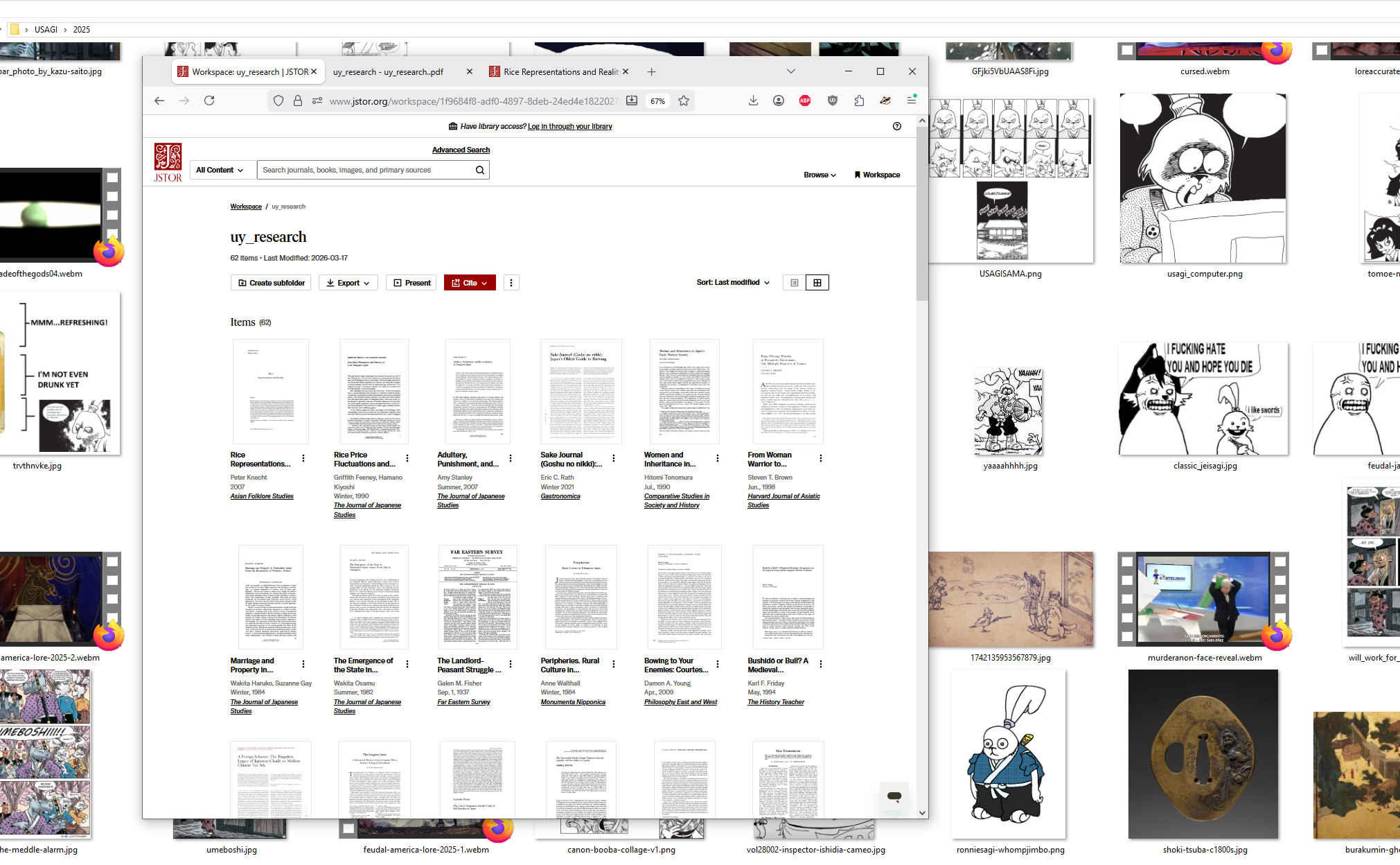Open the support chat bubble icon

point(894,796)
